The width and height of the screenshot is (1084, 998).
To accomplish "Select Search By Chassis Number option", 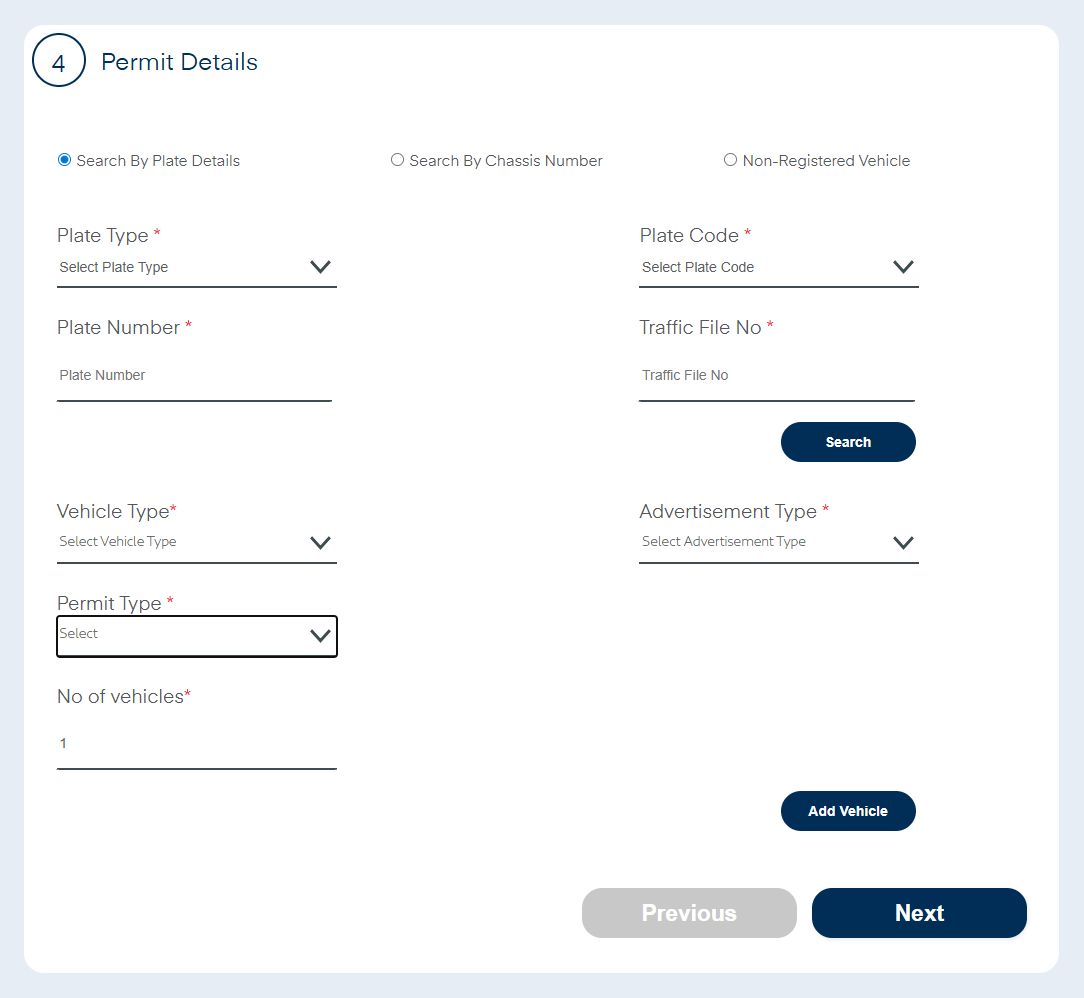I will [x=398, y=160].
